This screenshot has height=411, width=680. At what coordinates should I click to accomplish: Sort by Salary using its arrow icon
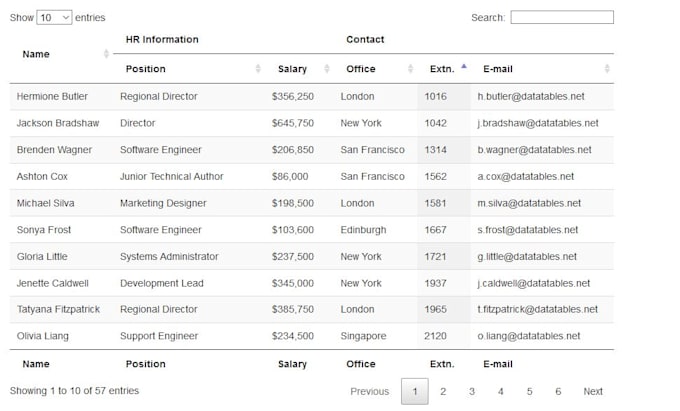point(327,68)
